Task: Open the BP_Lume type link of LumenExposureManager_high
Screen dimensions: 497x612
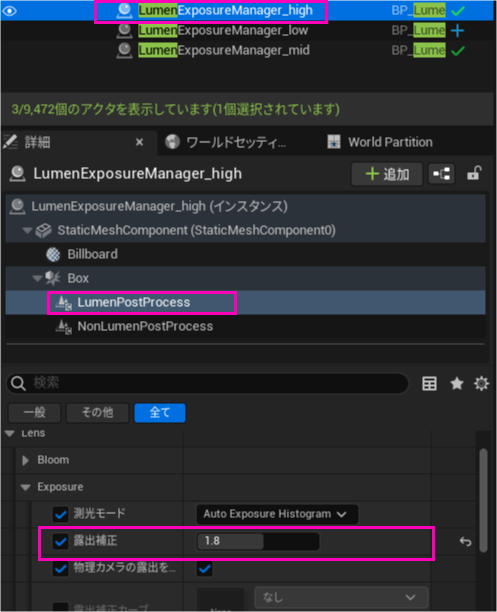Action: pyautogui.click(x=418, y=11)
